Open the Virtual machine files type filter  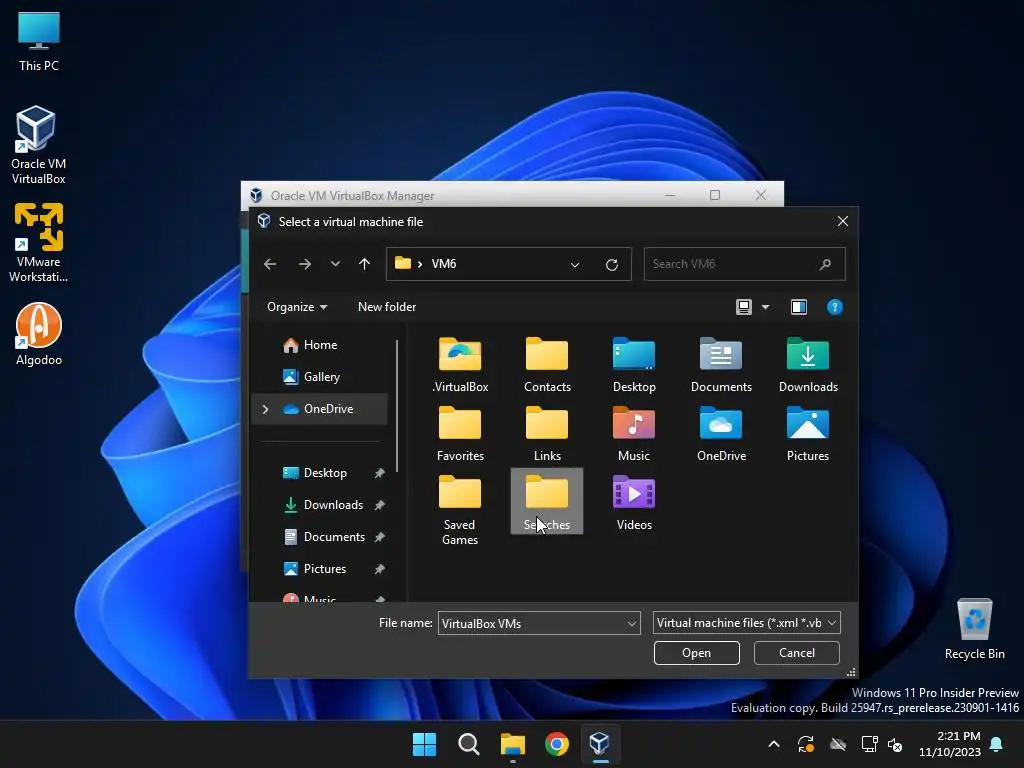pos(746,623)
